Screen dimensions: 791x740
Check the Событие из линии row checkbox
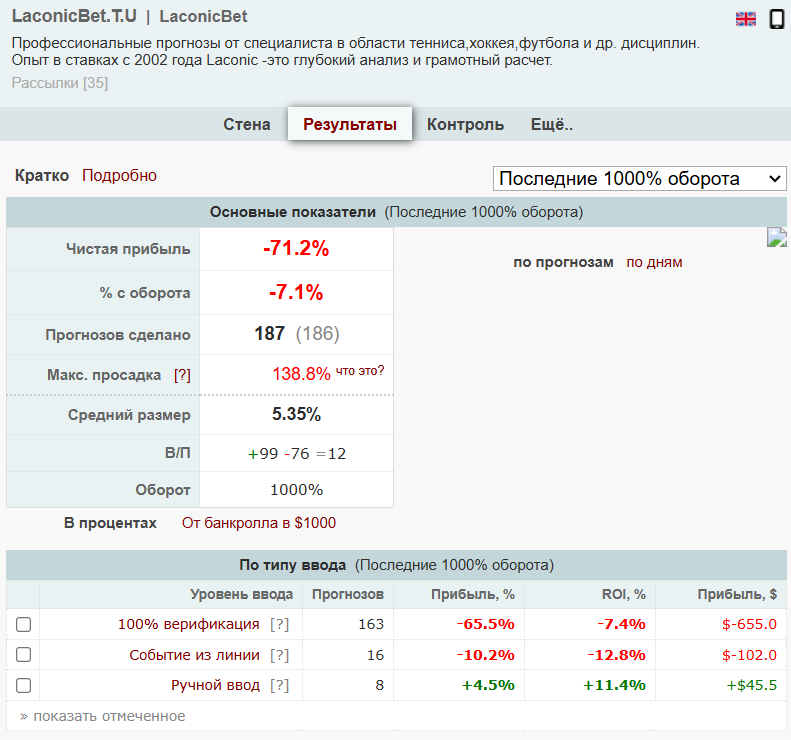pyautogui.click(x=24, y=655)
